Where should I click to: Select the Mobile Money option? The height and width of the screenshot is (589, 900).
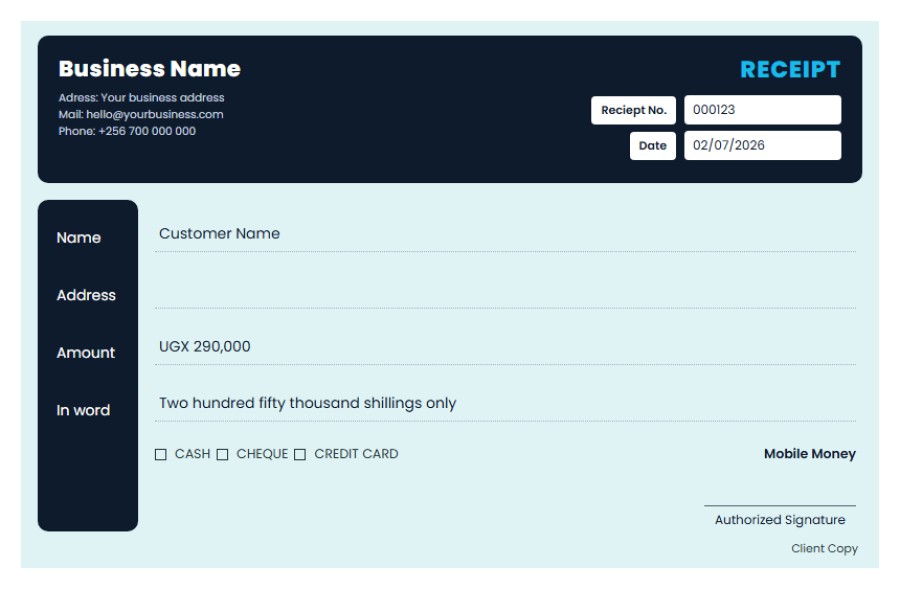click(809, 454)
